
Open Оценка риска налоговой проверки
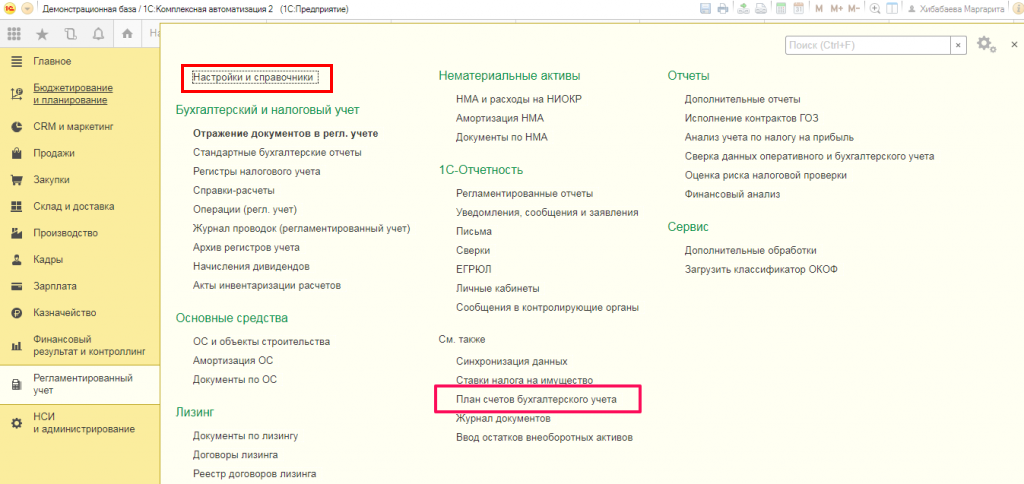tap(765, 175)
